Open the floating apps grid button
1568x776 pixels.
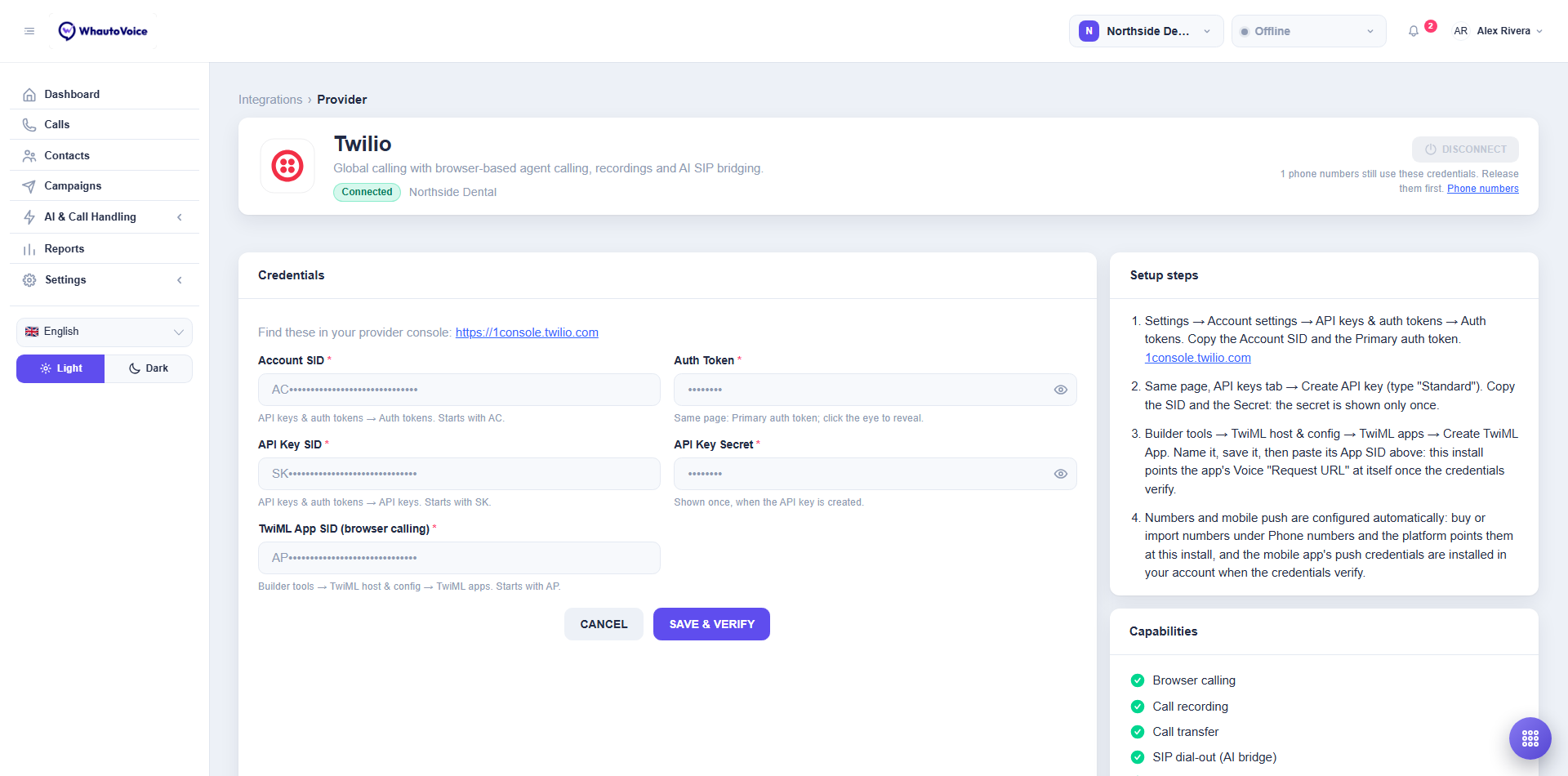(x=1530, y=738)
